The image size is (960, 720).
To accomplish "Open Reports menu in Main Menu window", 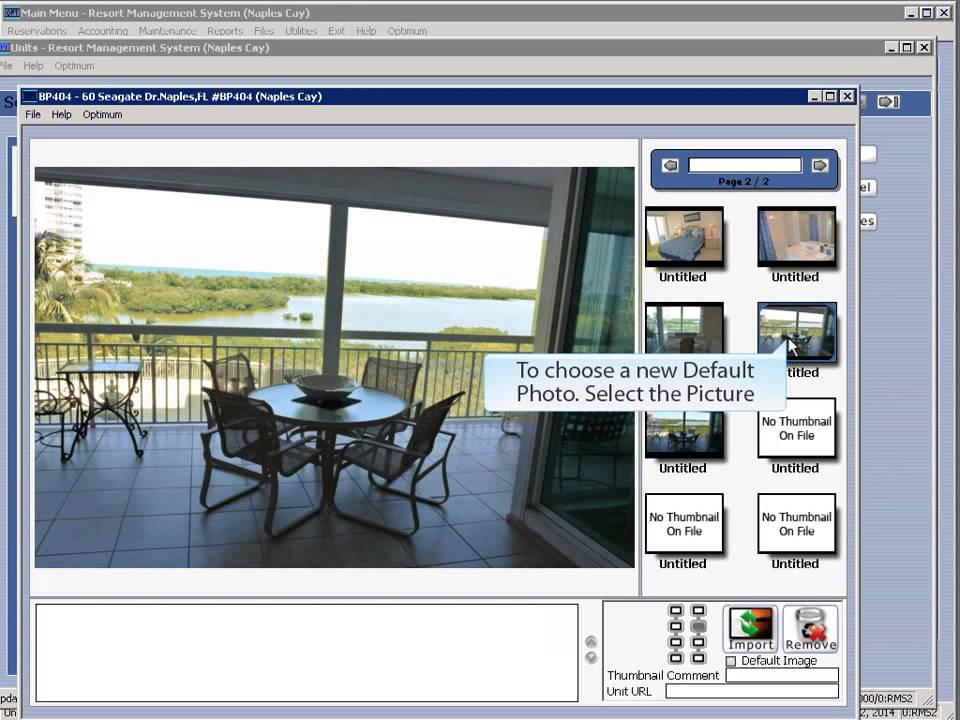I will (x=225, y=31).
